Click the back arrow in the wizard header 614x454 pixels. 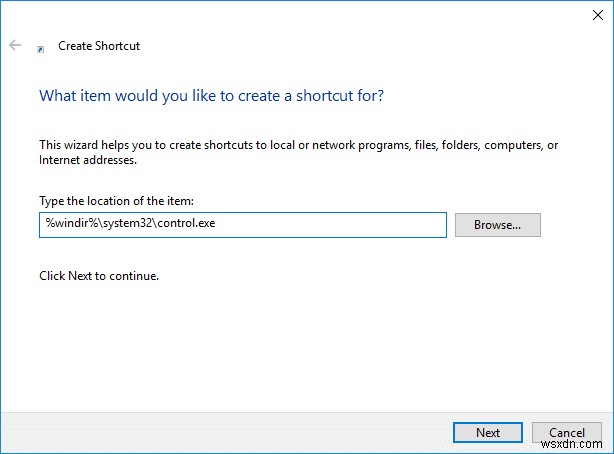(x=15, y=46)
